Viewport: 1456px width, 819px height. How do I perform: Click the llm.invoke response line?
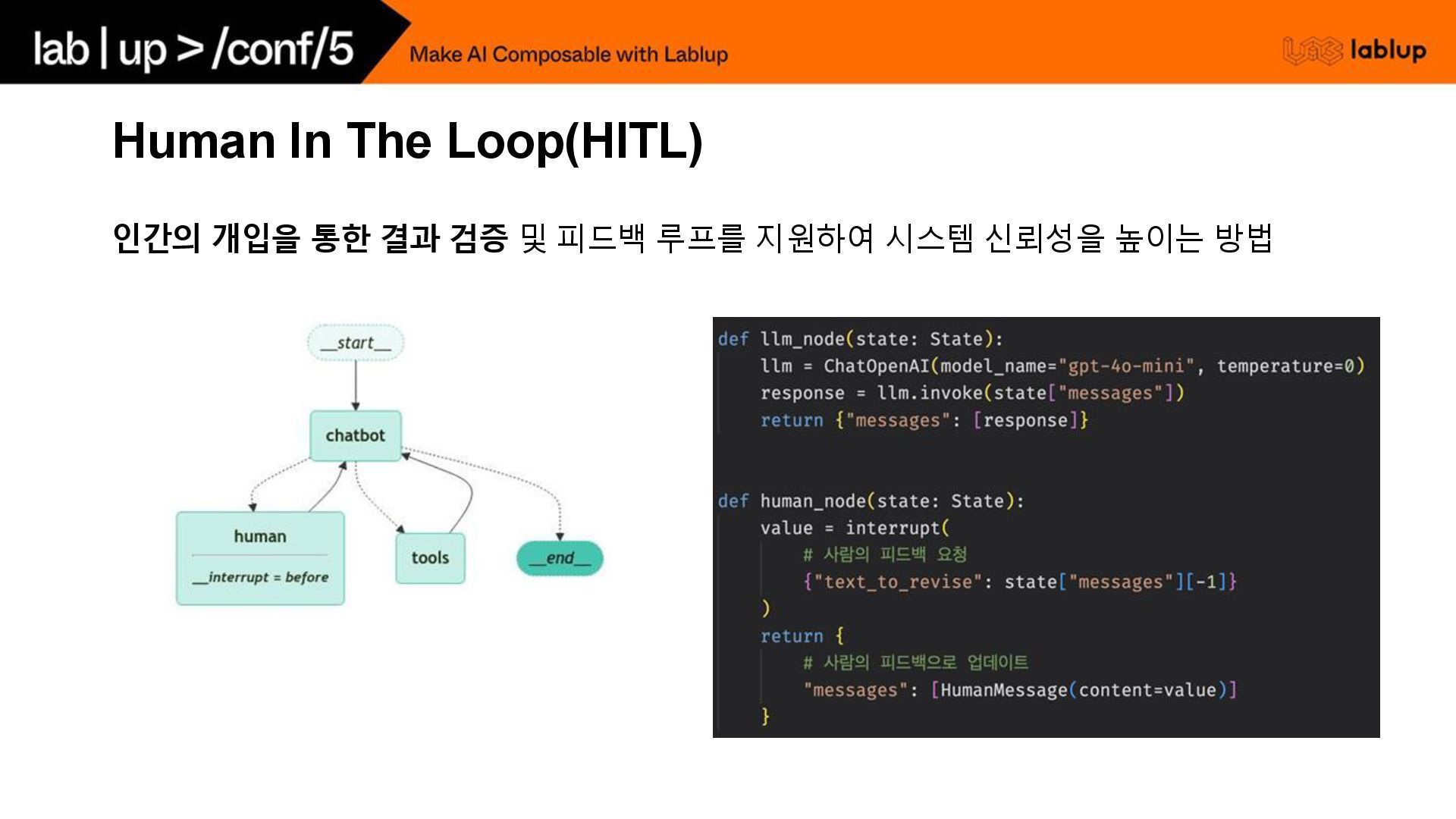coord(971,393)
